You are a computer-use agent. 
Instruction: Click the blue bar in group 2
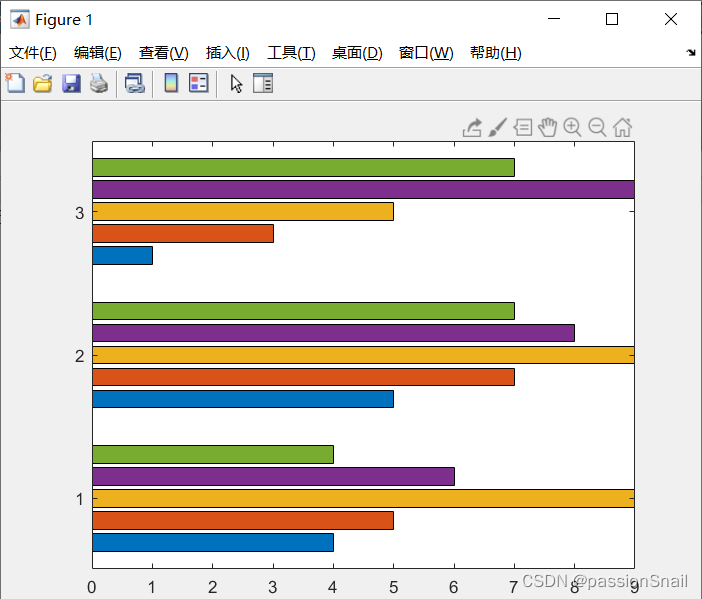pyautogui.click(x=243, y=398)
